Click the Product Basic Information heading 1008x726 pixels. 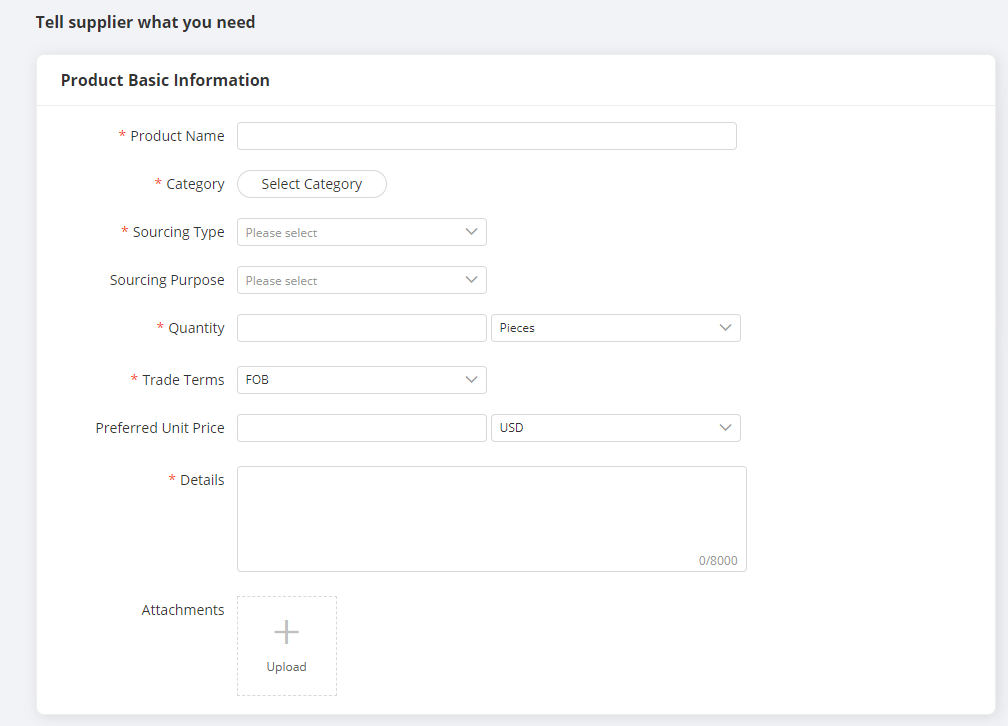pos(165,80)
